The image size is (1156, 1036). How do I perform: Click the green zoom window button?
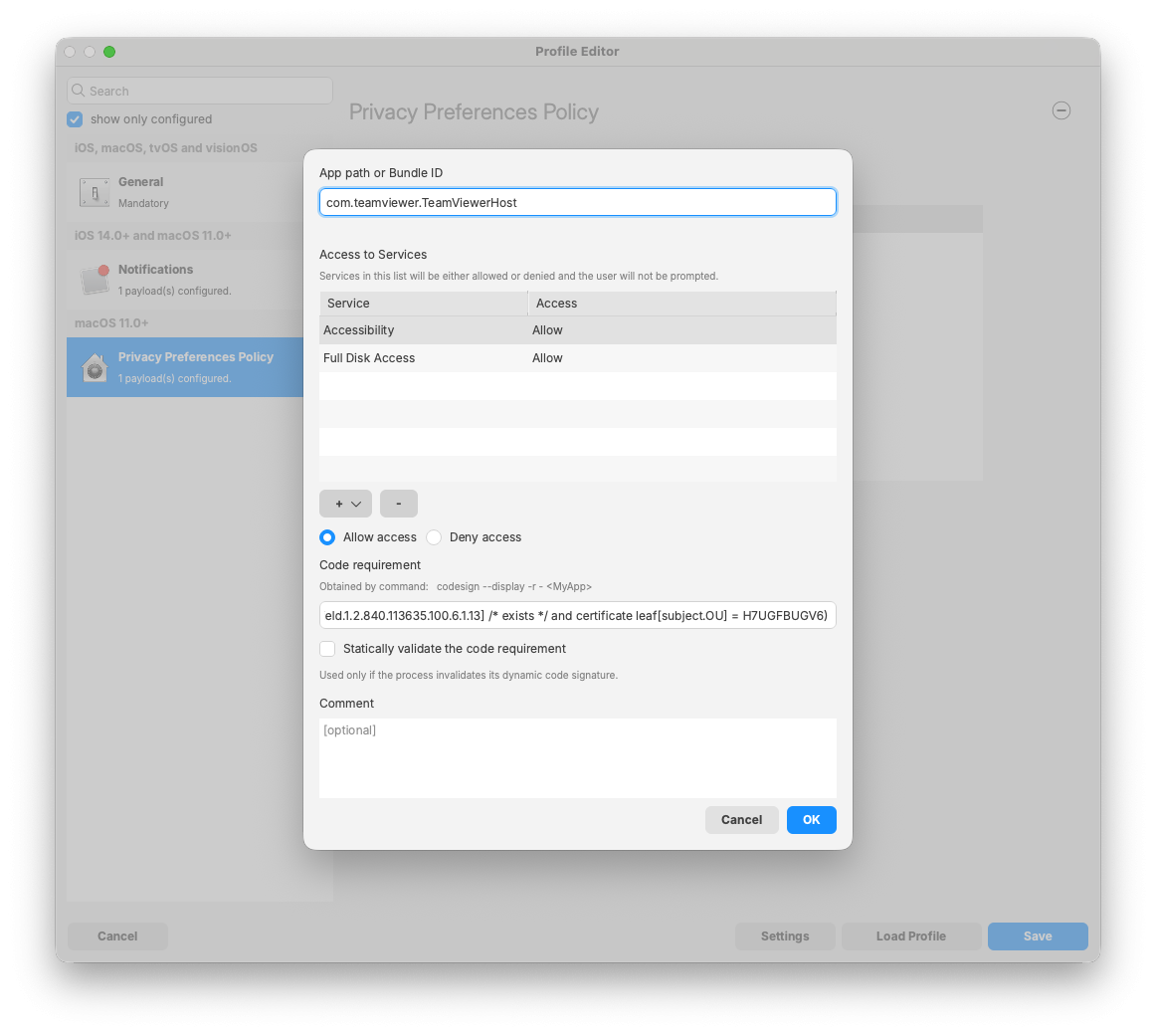click(109, 52)
